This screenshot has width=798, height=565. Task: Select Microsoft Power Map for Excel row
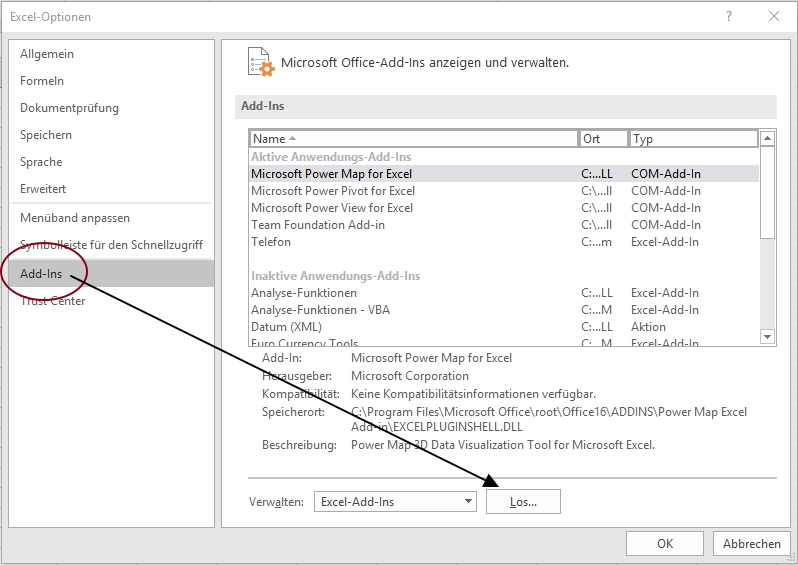[x=504, y=174]
